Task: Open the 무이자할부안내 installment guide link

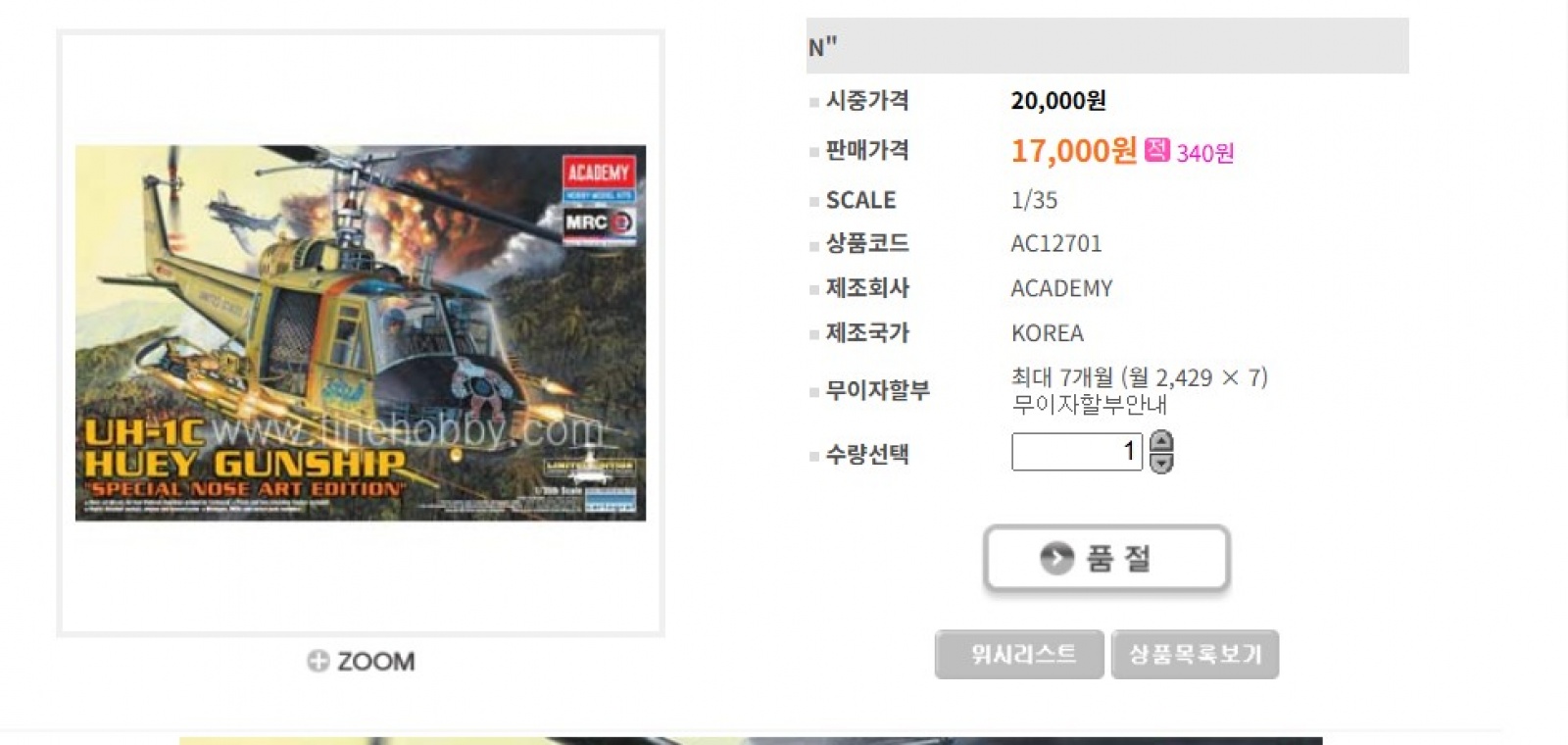Action: coord(1090,404)
